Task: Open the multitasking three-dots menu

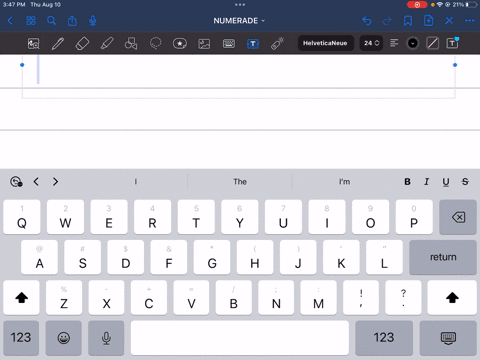Action: tap(240, 5)
